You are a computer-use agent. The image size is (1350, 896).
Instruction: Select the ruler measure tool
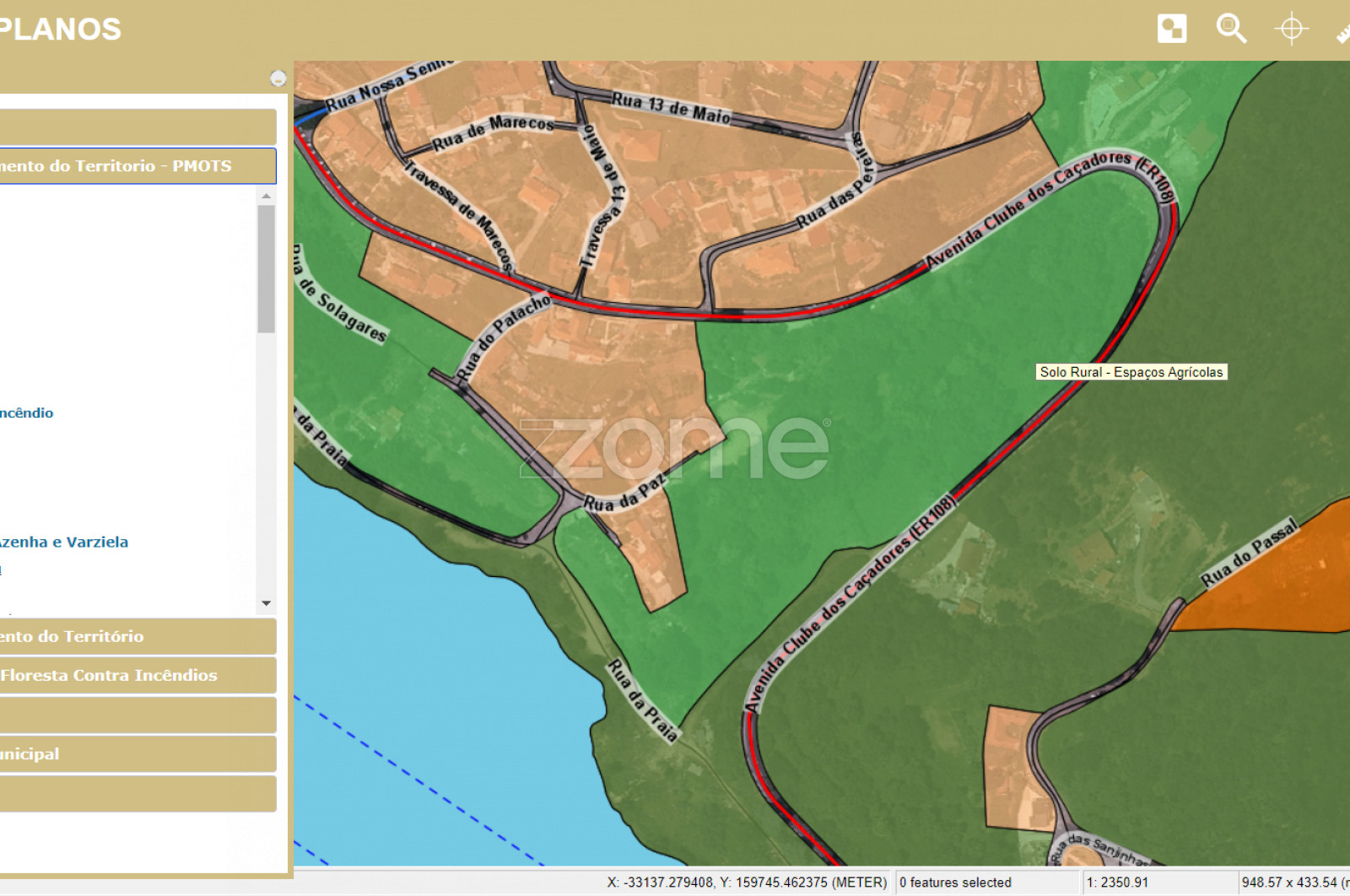point(1343,32)
